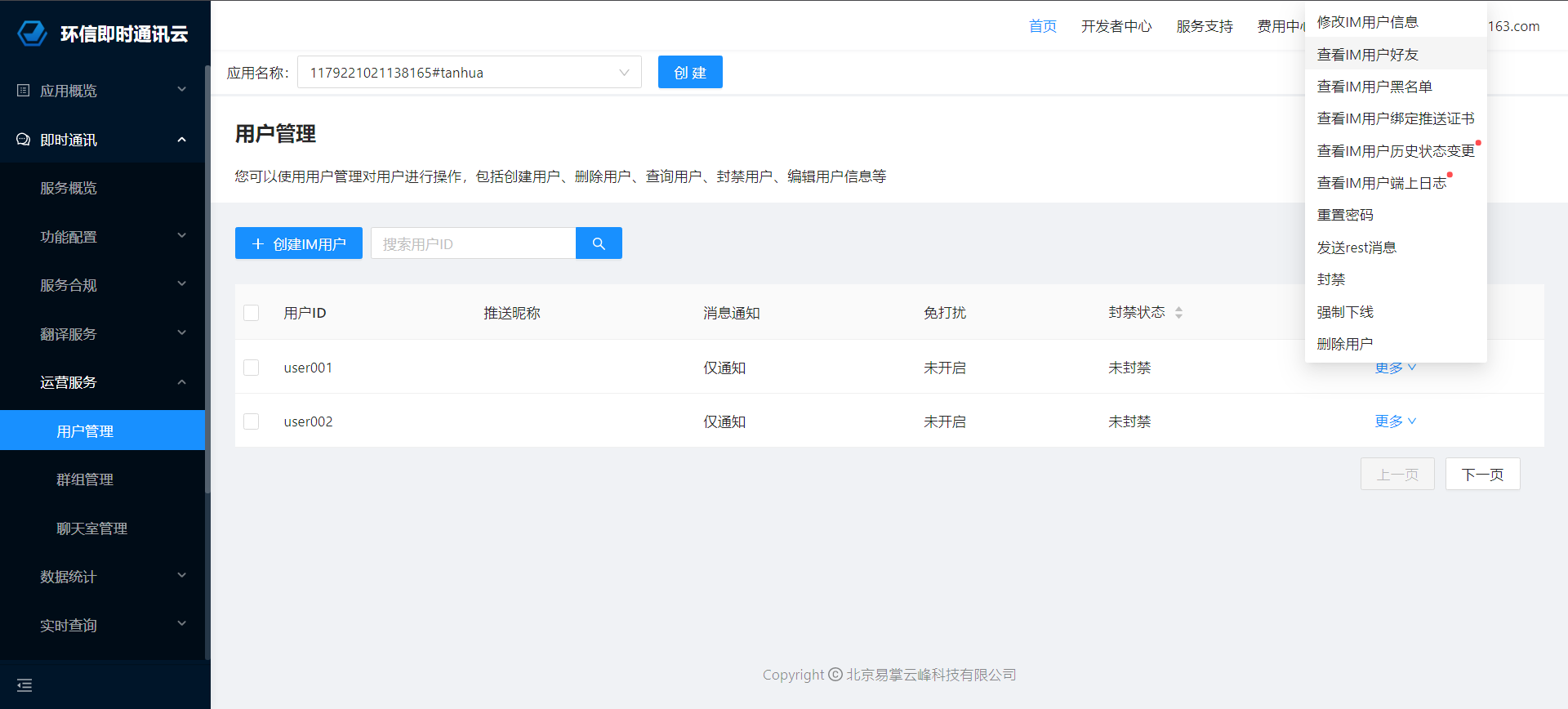Select 修改IM用户信息 from the menu

(1396, 22)
